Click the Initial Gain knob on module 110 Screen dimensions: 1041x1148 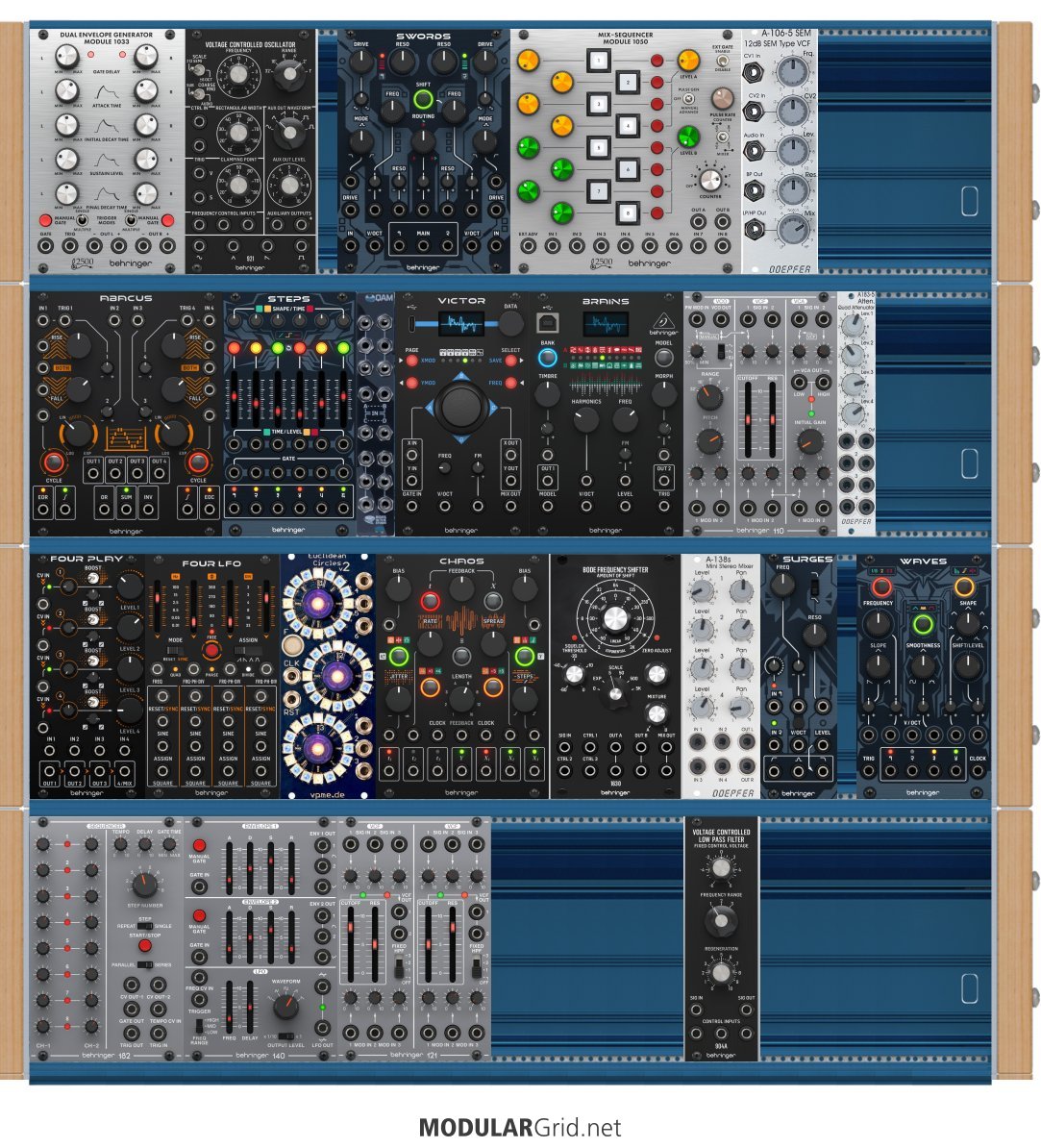809,441
